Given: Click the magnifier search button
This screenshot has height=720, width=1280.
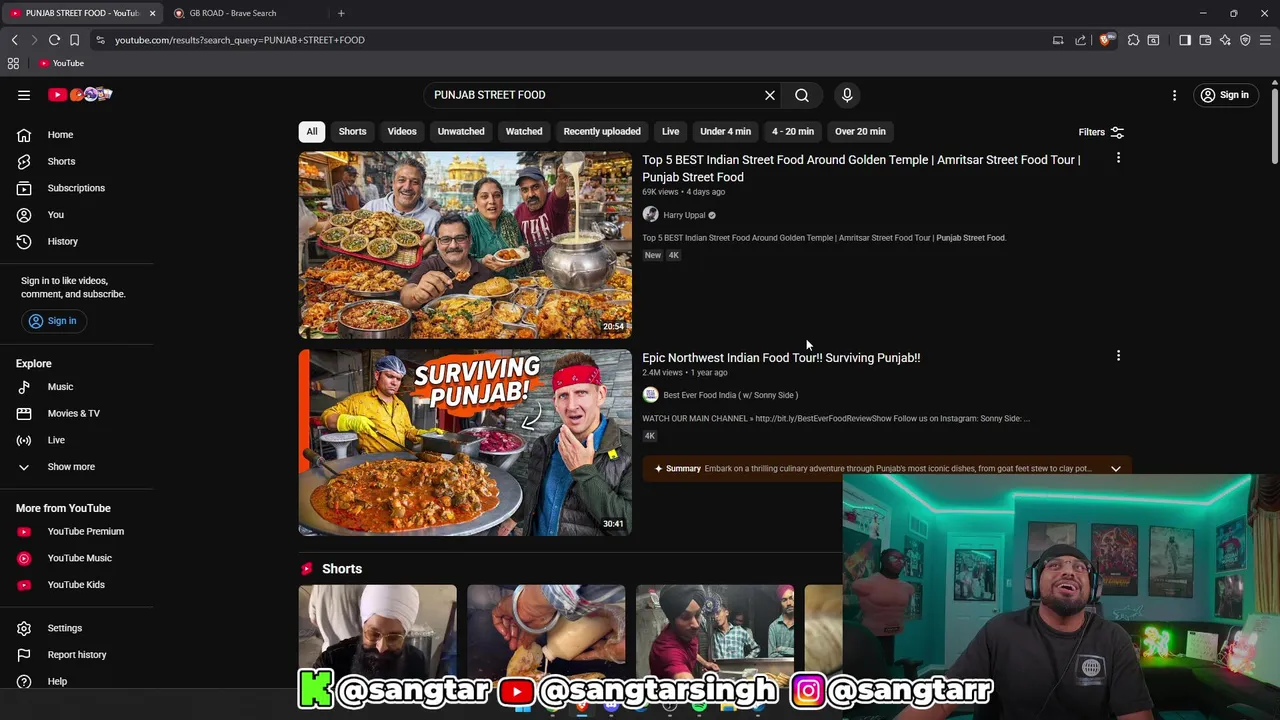Looking at the screenshot, I should [802, 95].
